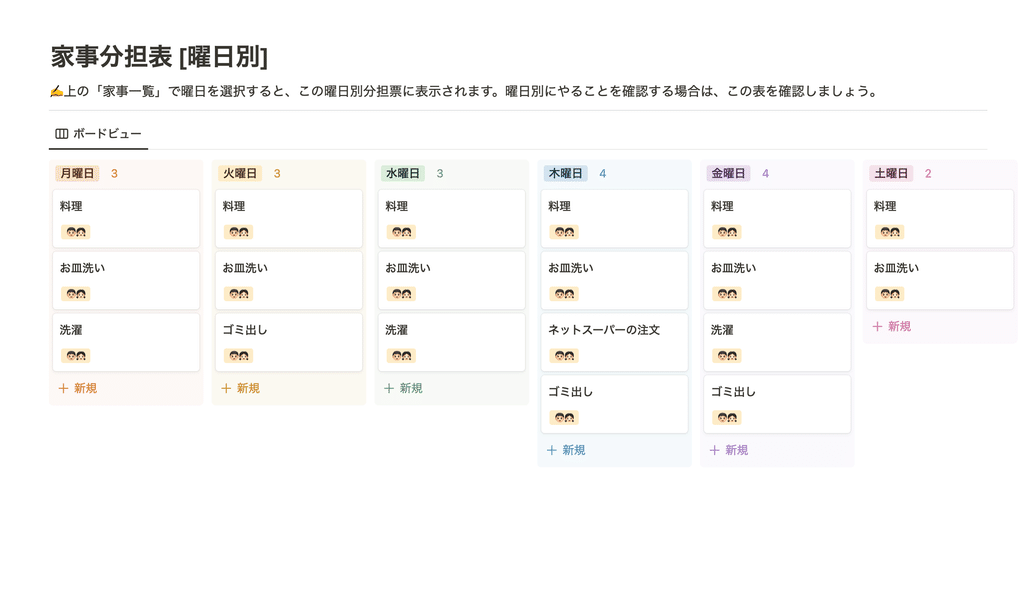Click the people icon on 火曜日 お皿洗い
The image size is (1024, 604).
tap(238, 294)
